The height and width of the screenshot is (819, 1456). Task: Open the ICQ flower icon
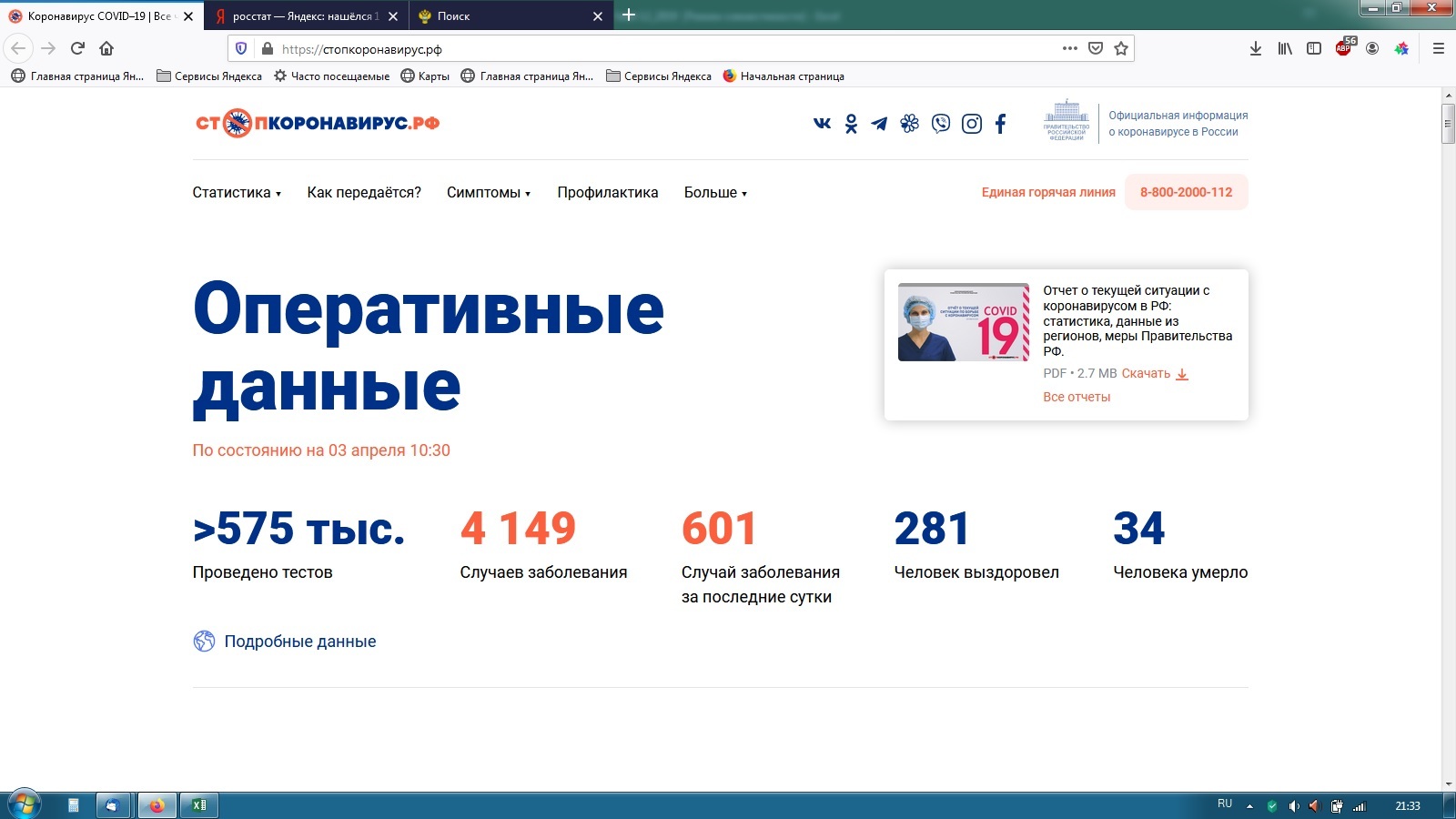coord(910,124)
